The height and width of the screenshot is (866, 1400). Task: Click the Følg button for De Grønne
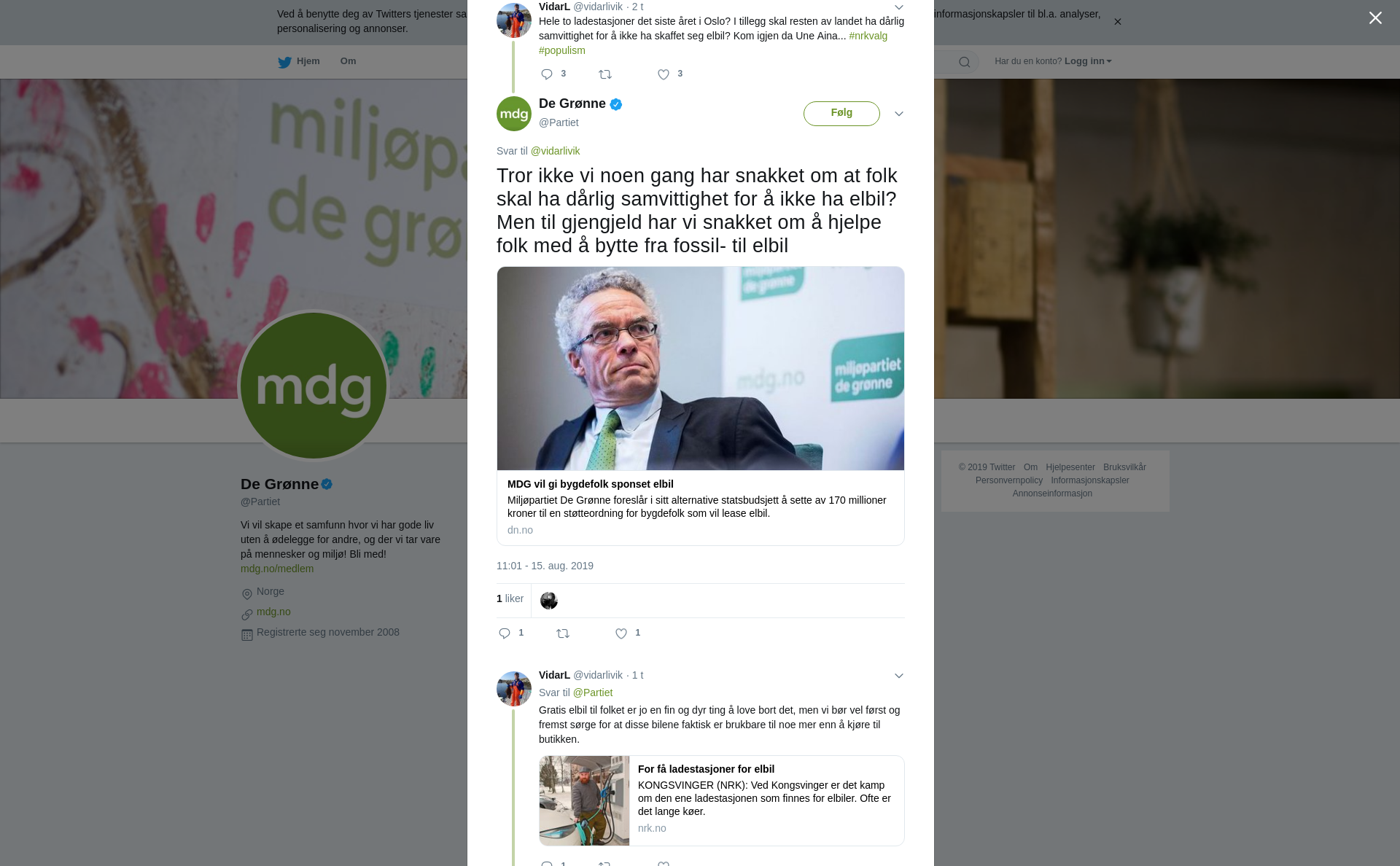click(x=841, y=114)
